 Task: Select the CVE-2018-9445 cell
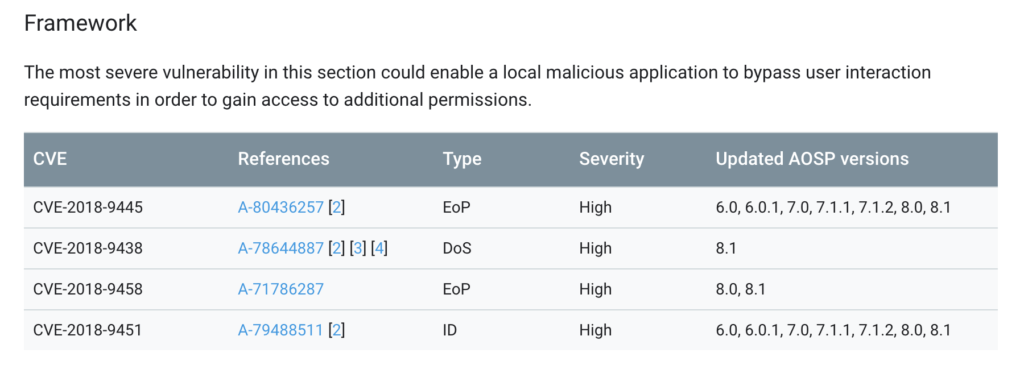(88, 208)
